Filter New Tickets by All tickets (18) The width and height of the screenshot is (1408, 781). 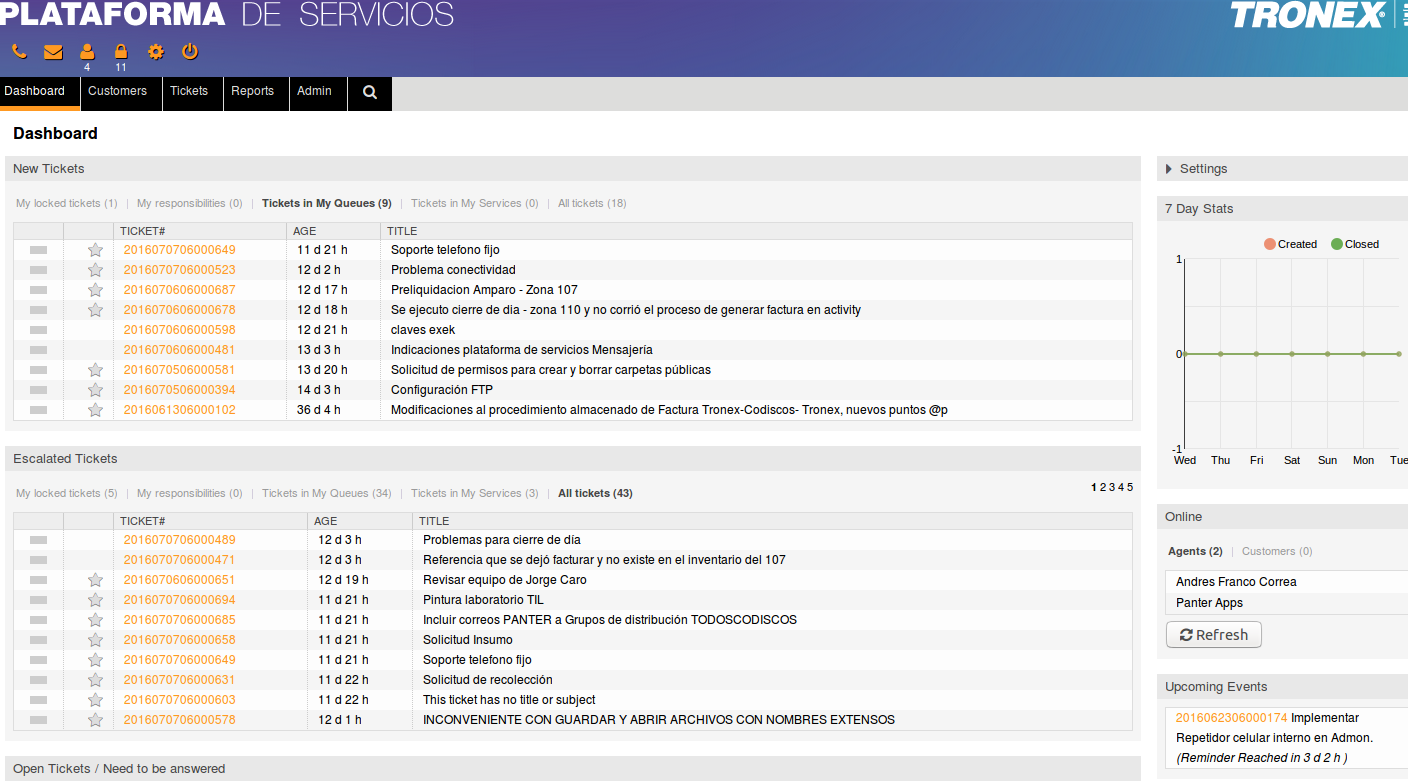point(592,203)
